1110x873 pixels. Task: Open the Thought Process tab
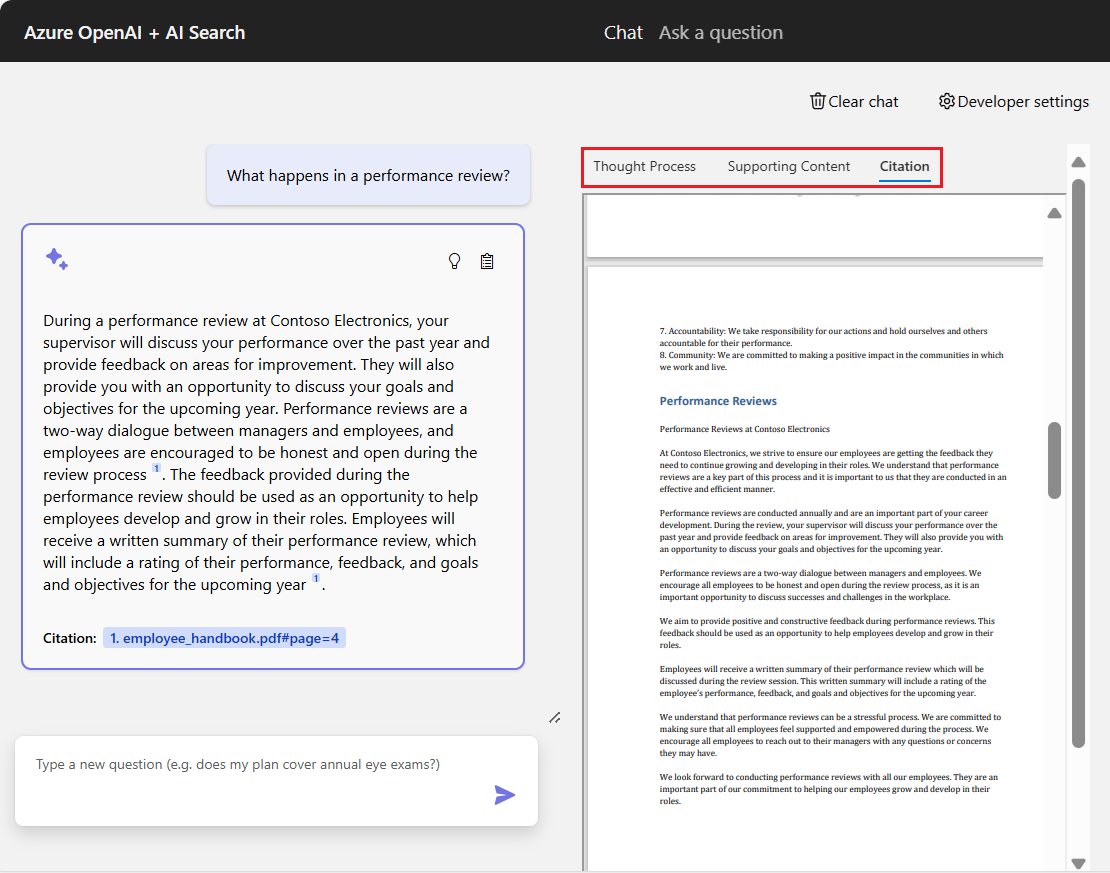coord(644,166)
